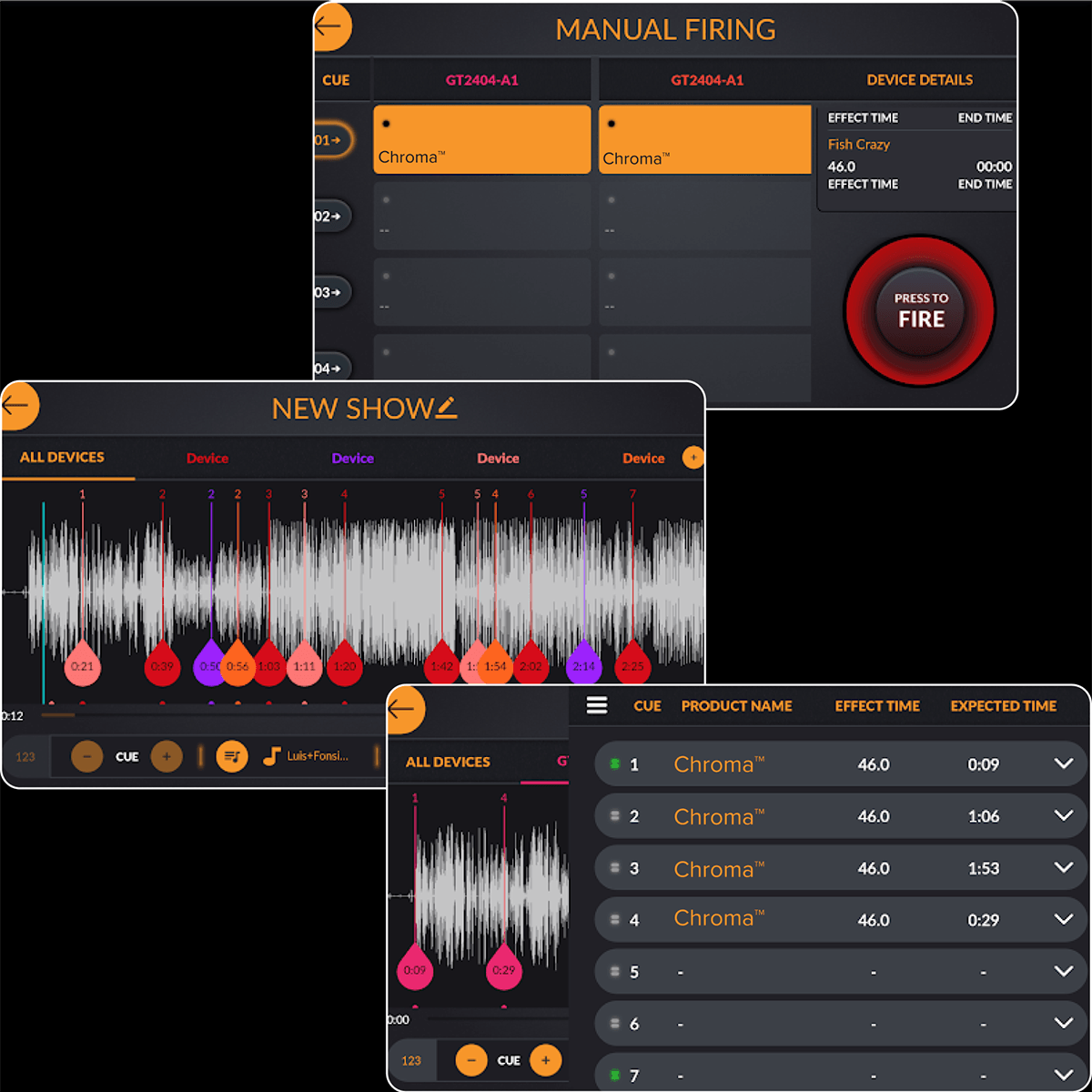Screen dimensions: 1092x1092
Task: Add a new device with plus icon
Action: point(693,458)
